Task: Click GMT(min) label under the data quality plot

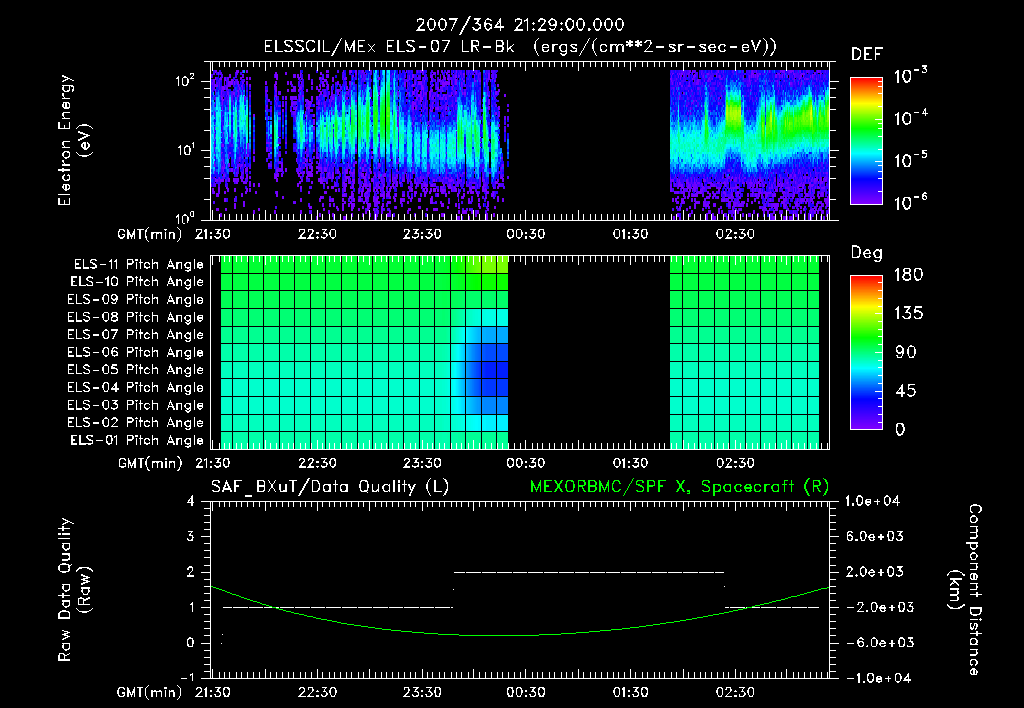Action: 150,692
